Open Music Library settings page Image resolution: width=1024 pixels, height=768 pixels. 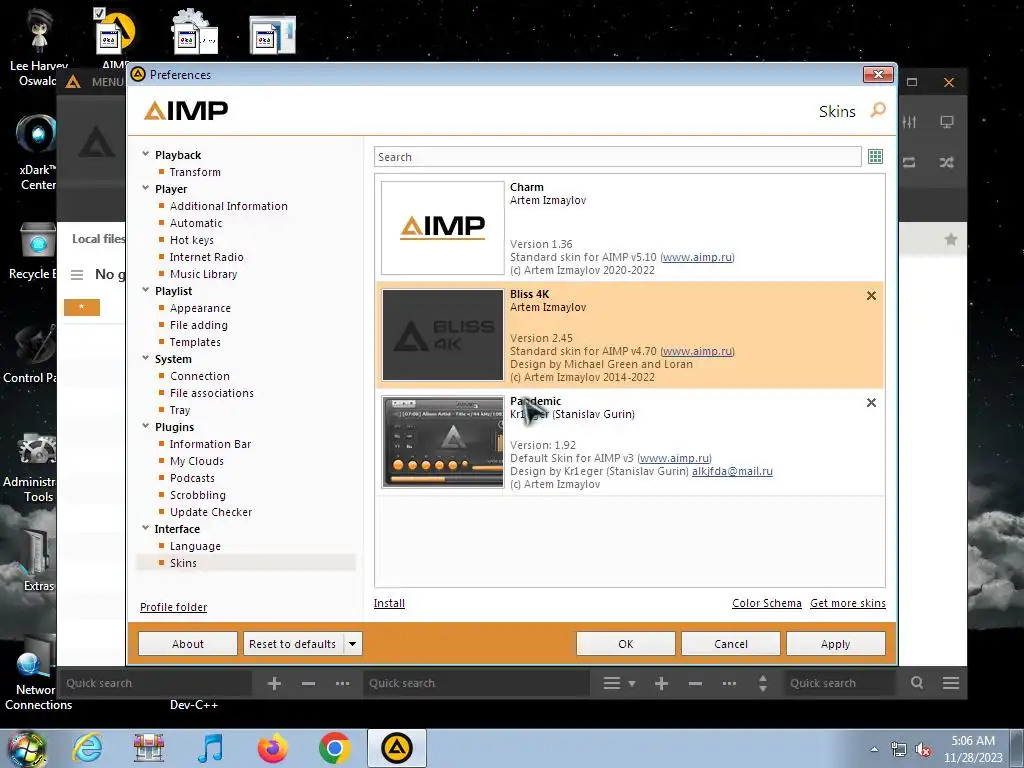point(203,274)
